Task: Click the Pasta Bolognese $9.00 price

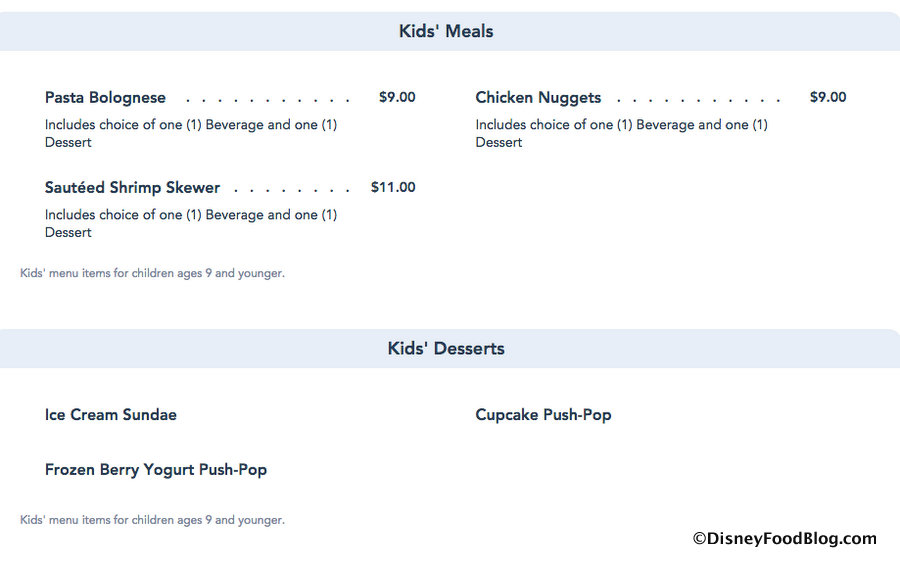Action: click(397, 98)
